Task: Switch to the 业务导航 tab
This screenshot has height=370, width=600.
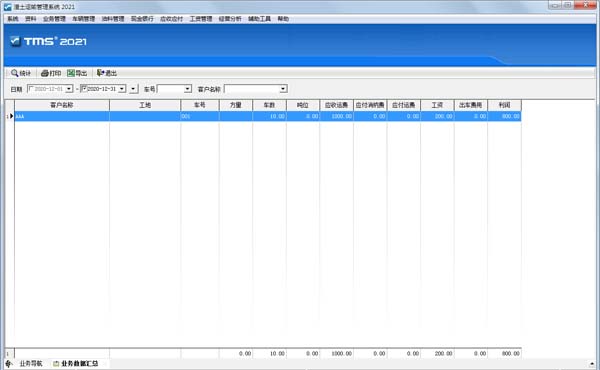Action: point(31,363)
